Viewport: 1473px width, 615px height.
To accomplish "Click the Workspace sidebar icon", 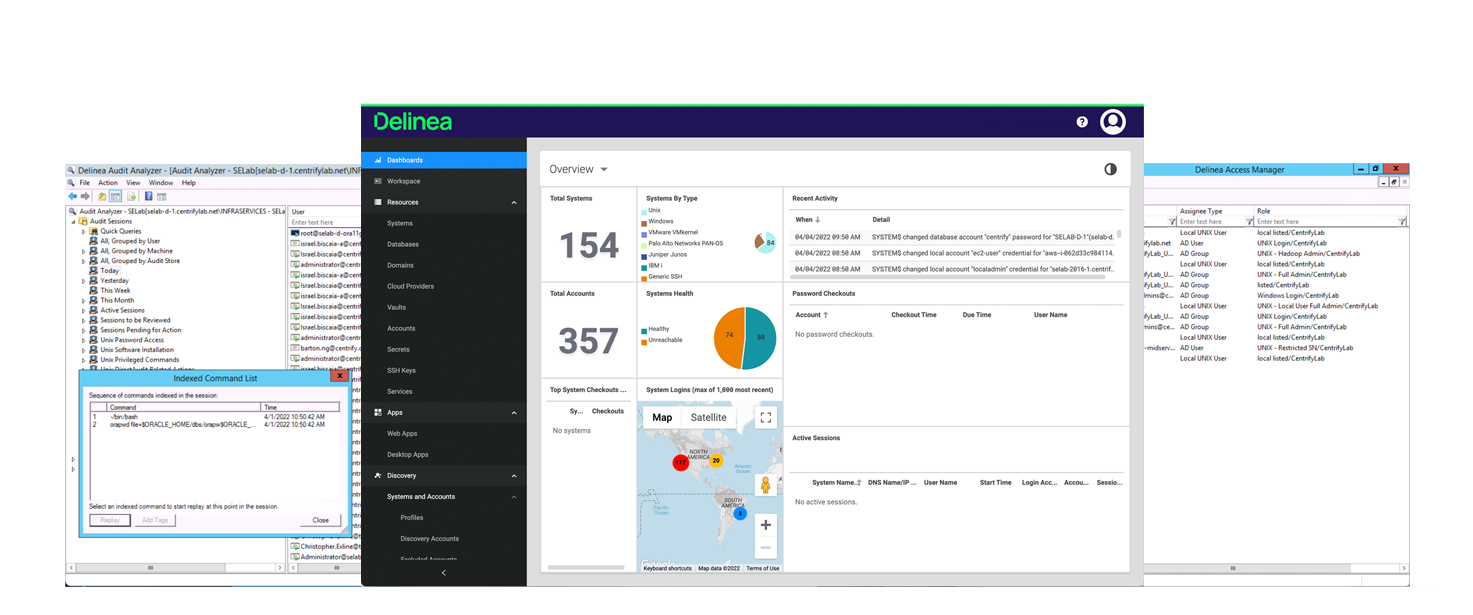I will click(377, 181).
